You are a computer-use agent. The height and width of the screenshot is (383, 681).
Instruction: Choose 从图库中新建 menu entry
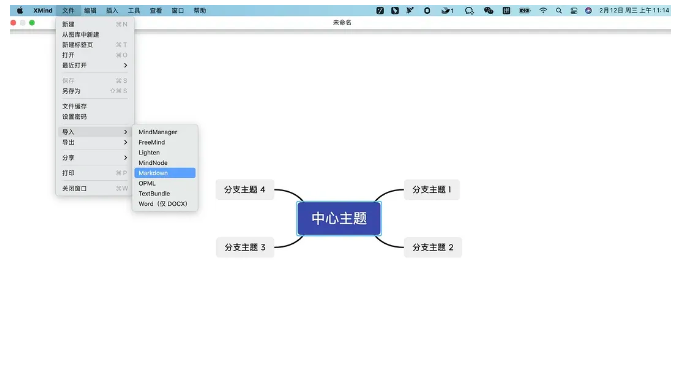95,34
